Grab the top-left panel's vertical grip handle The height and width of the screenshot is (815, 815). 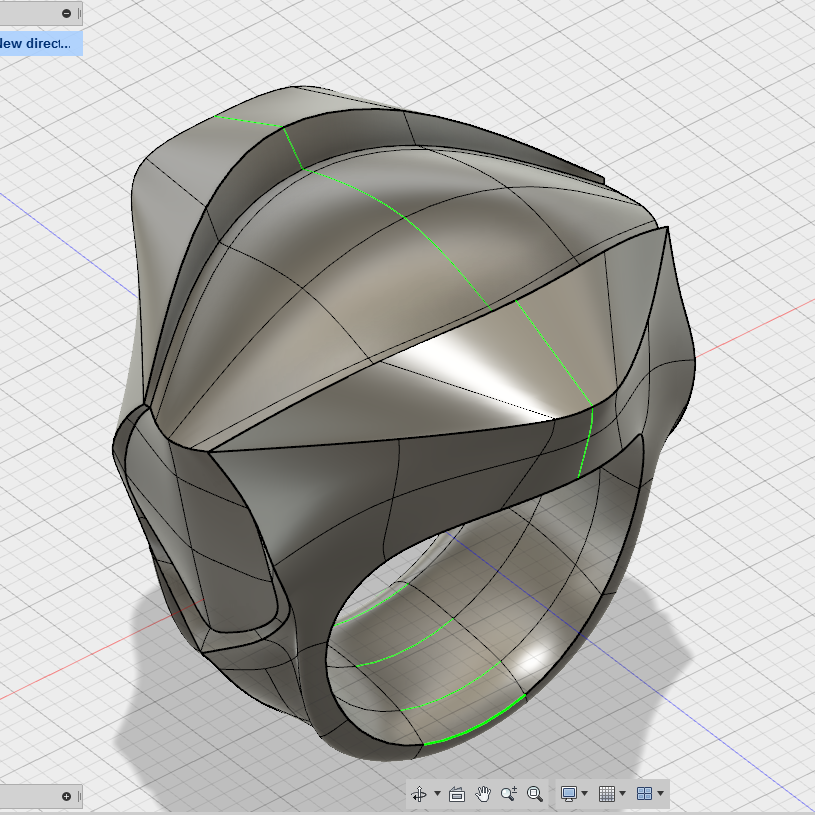tap(79, 14)
